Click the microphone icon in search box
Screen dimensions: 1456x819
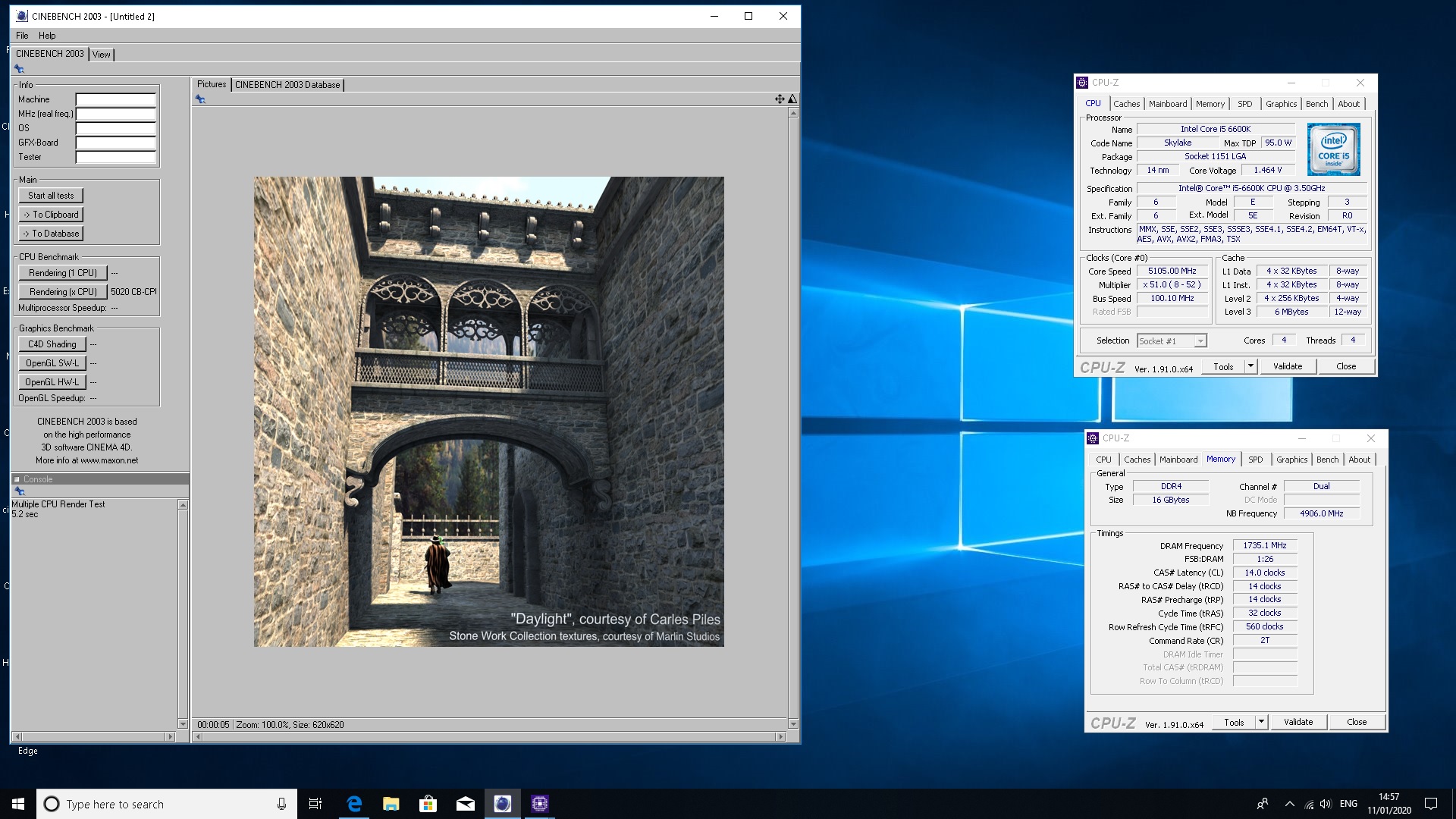pyautogui.click(x=281, y=804)
